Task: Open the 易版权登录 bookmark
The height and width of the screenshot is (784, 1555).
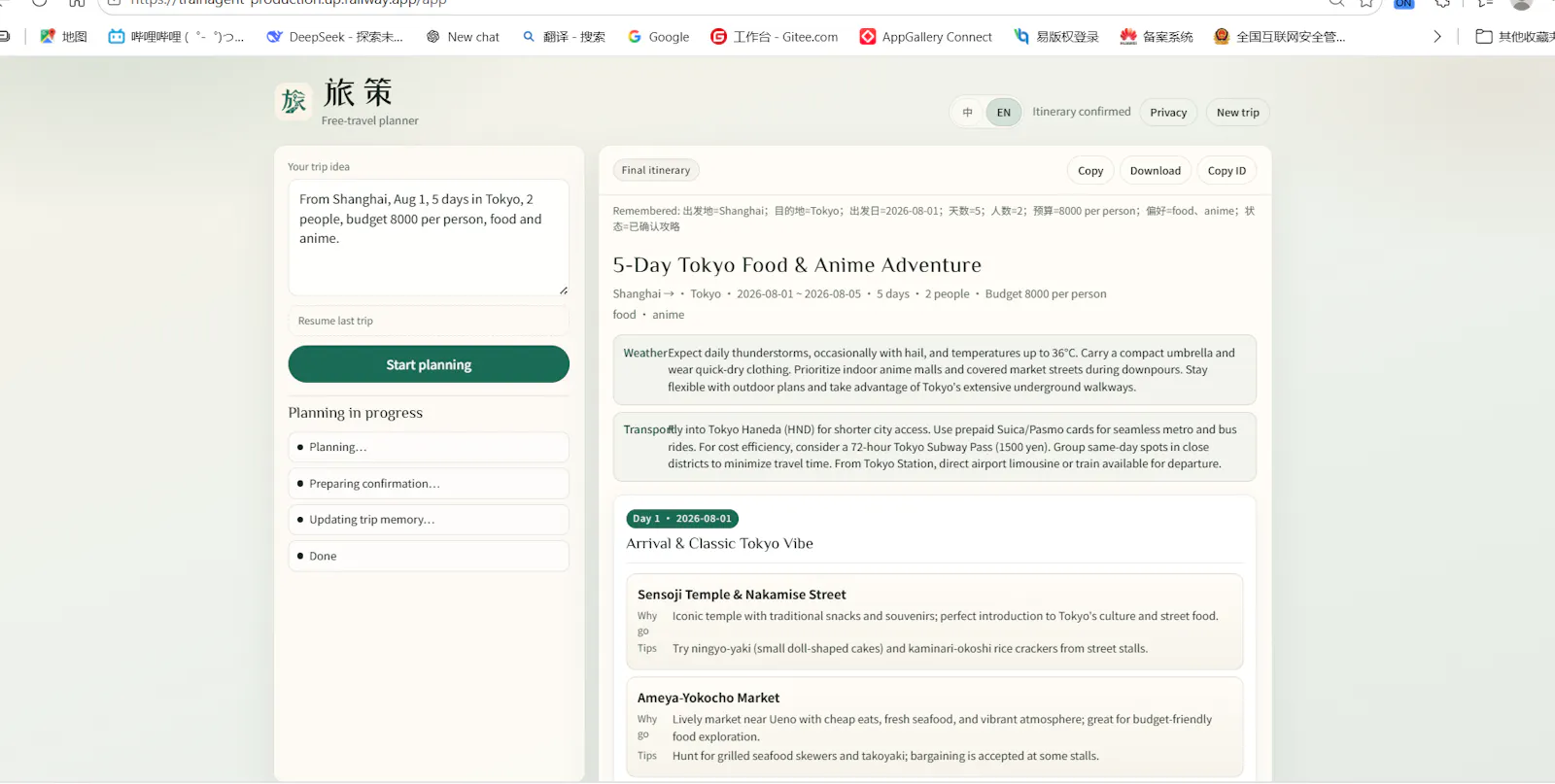Action: [x=1055, y=37]
